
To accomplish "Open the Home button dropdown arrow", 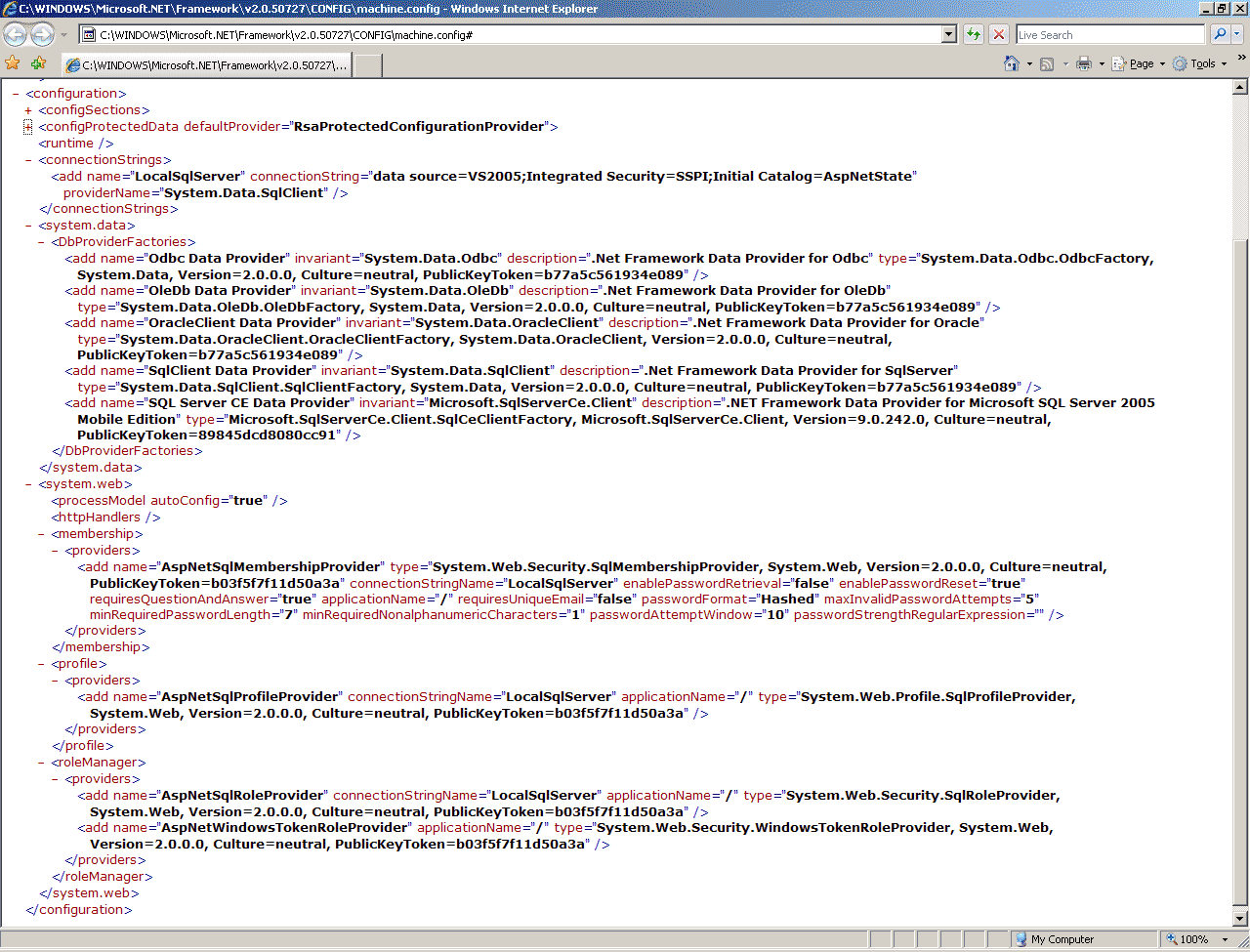I will [x=1029, y=64].
